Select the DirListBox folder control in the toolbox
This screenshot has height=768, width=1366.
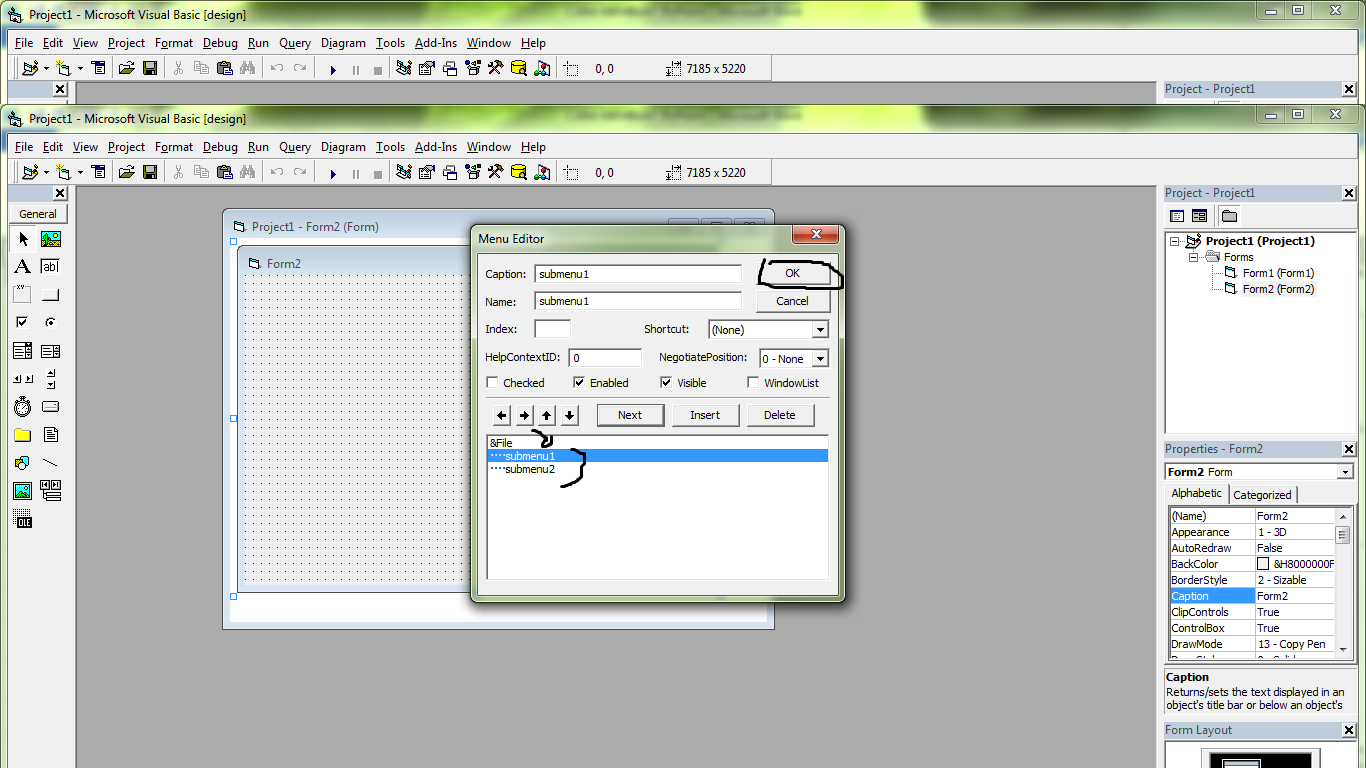pyautogui.click(x=23, y=435)
